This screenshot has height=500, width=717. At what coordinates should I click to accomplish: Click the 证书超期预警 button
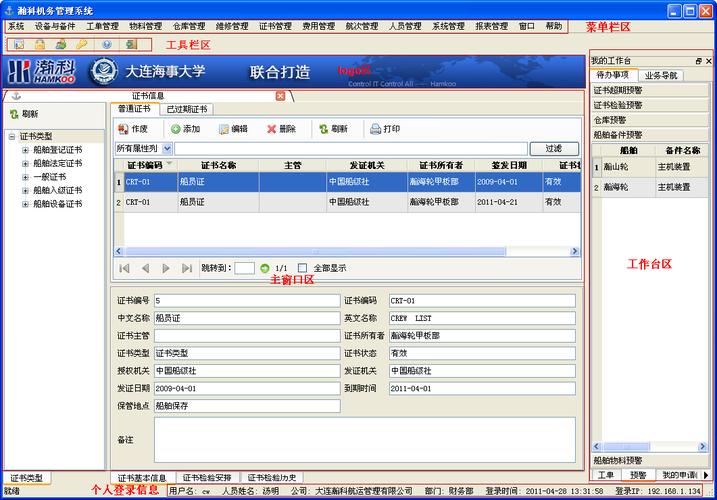tap(650, 91)
